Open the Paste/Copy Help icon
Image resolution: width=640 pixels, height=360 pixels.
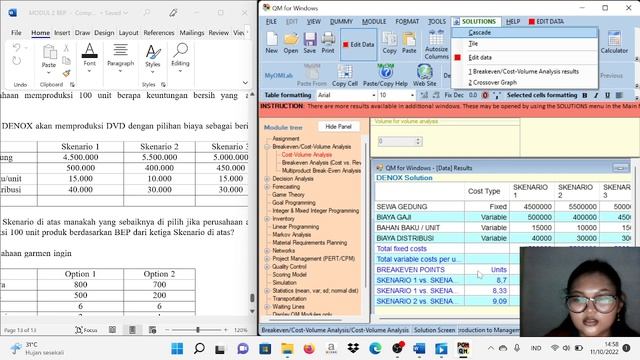click(385, 76)
